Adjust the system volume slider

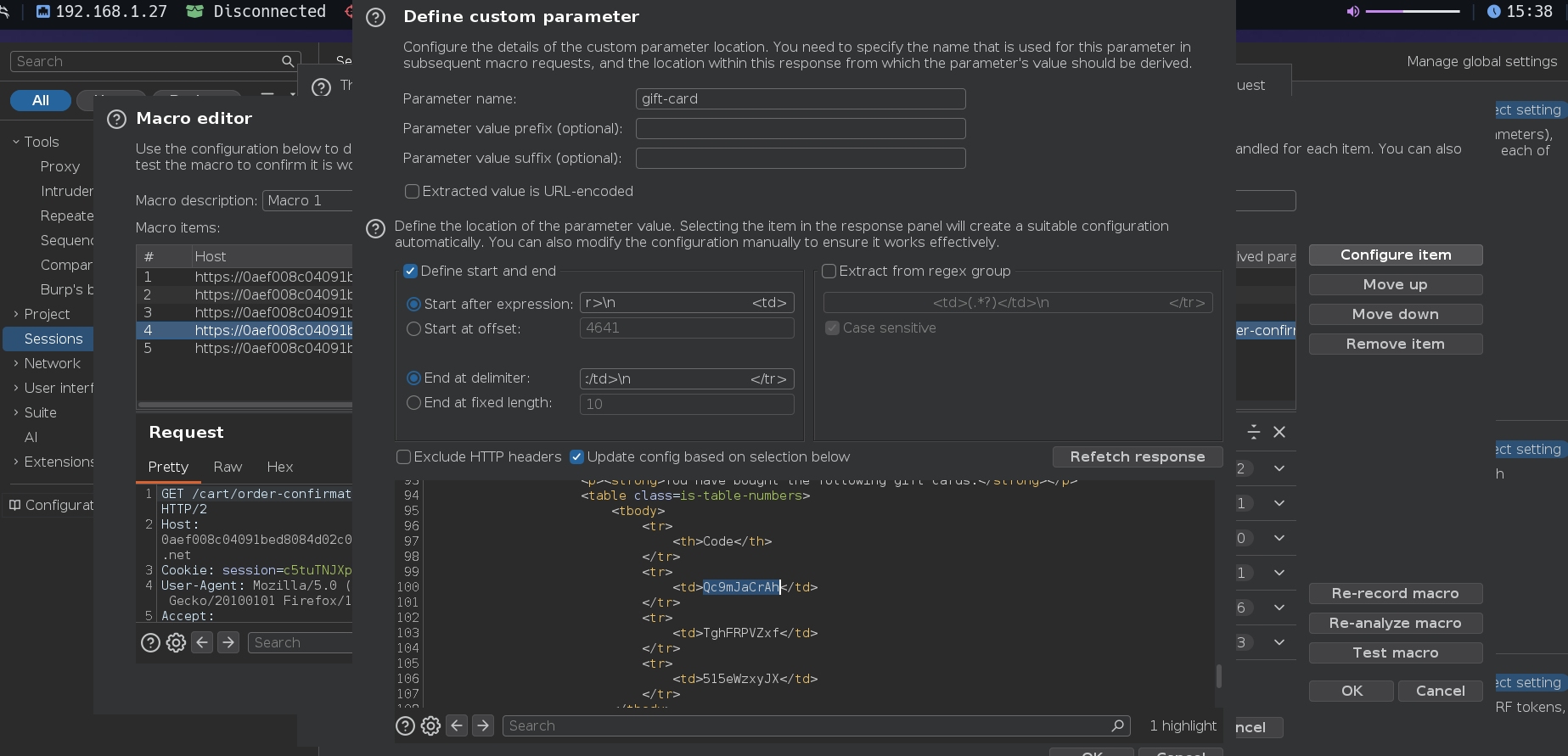tap(1413, 11)
